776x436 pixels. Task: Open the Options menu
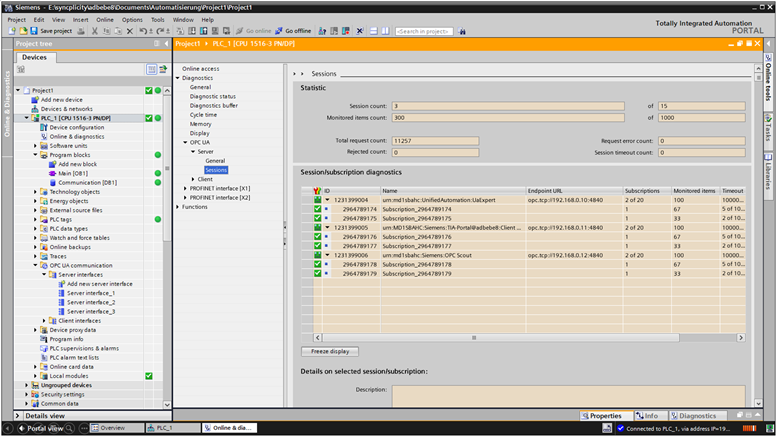[132, 20]
